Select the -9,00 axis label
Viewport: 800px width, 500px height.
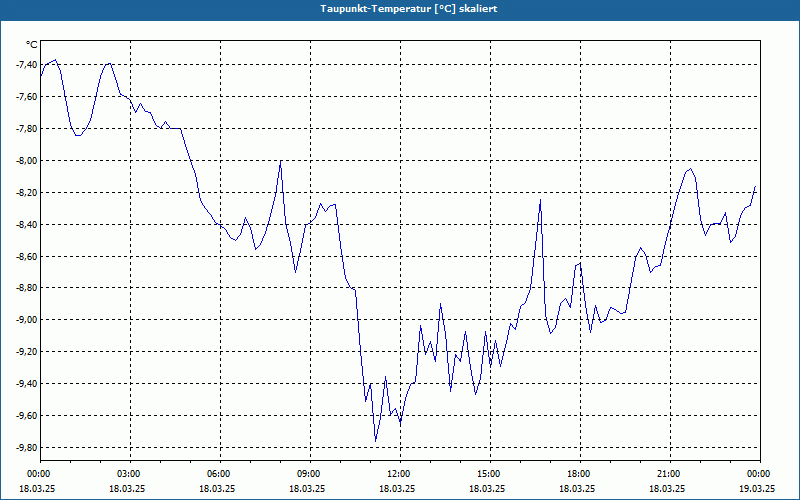(27, 320)
